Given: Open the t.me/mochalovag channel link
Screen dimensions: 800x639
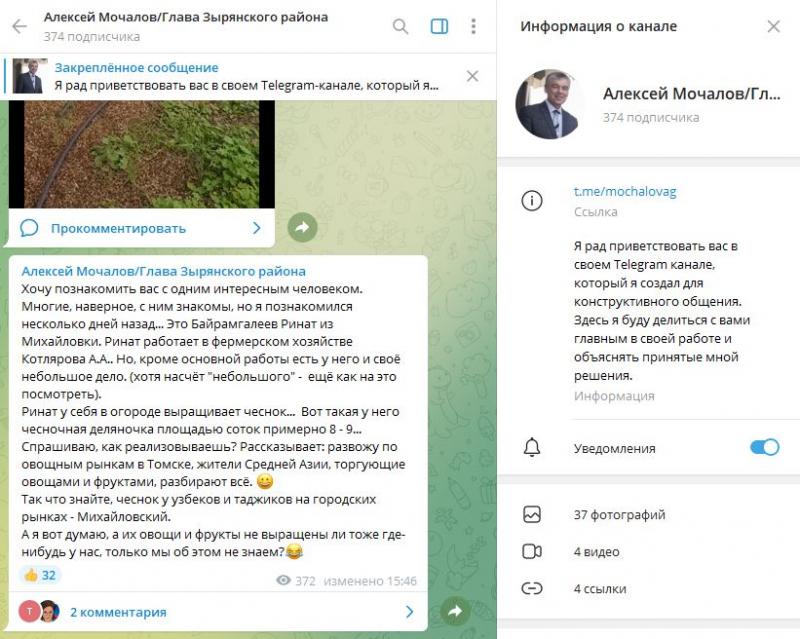Looking at the screenshot, I should pyautogui.click(x=625, y=191).
